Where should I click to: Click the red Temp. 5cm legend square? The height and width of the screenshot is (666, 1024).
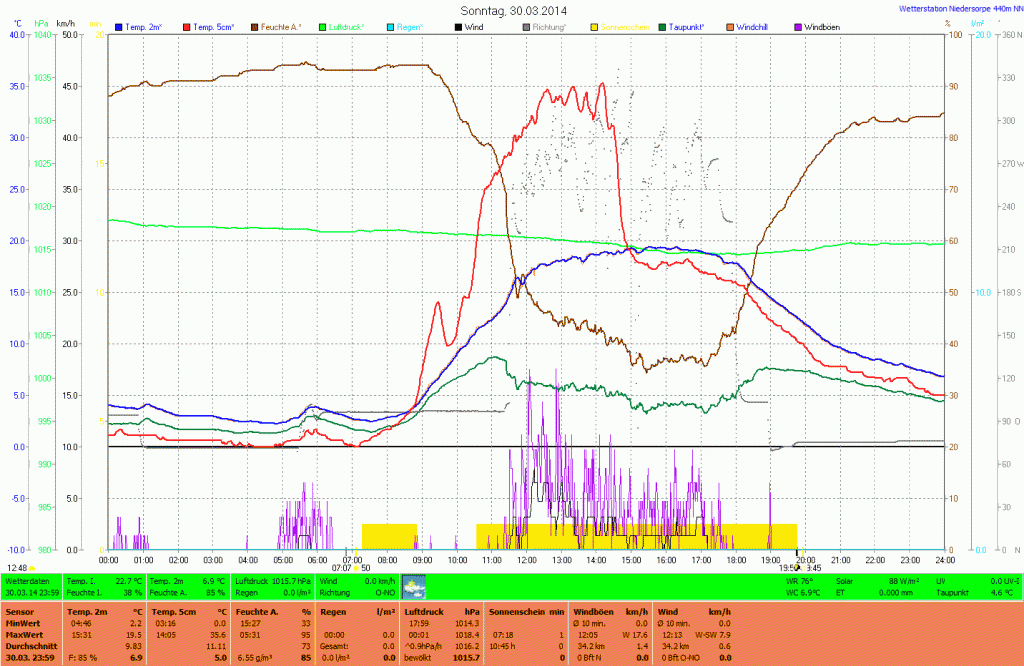187,26
